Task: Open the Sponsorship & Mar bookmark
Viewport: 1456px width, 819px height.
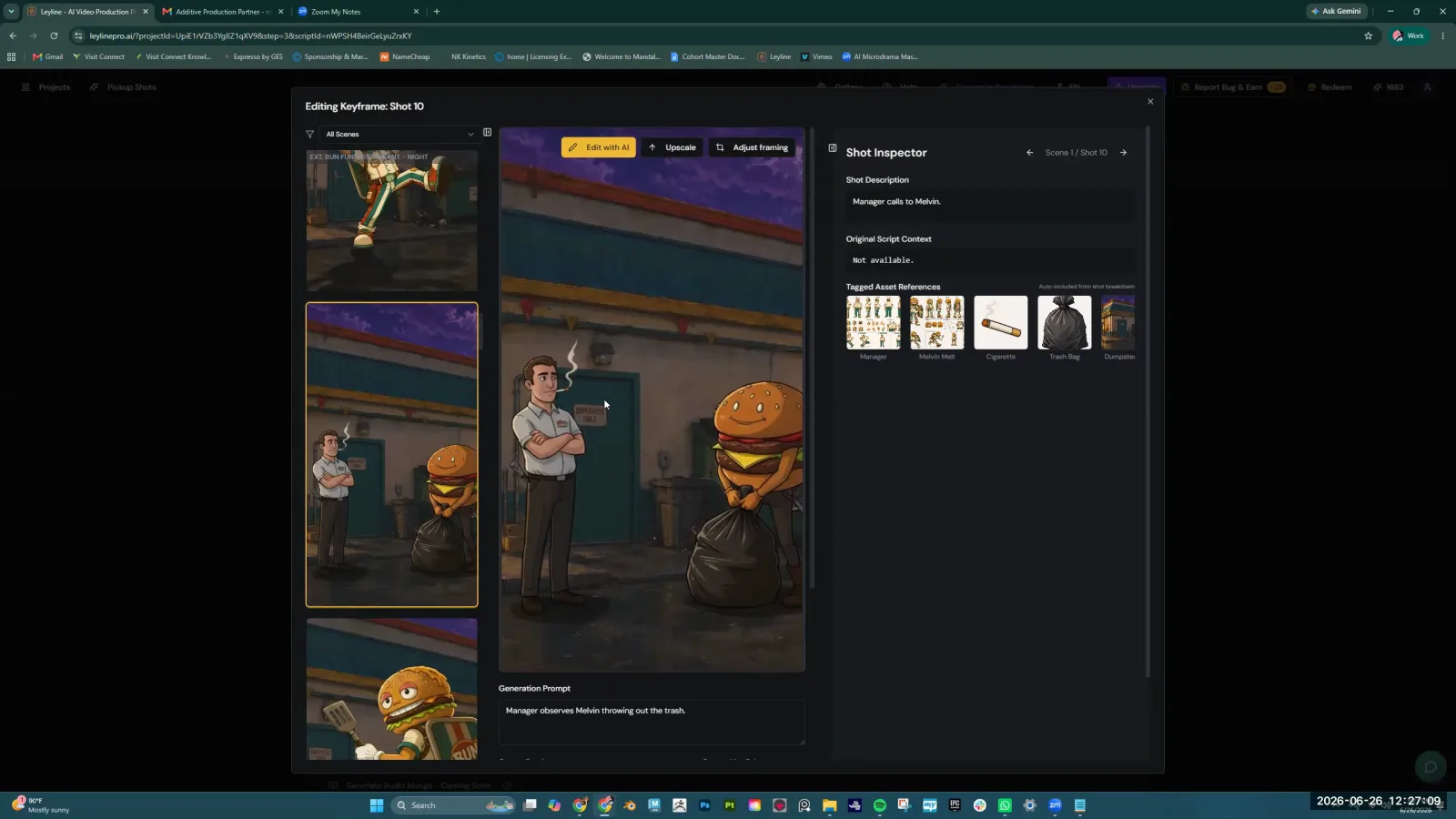Action: (x=330, y=56)
